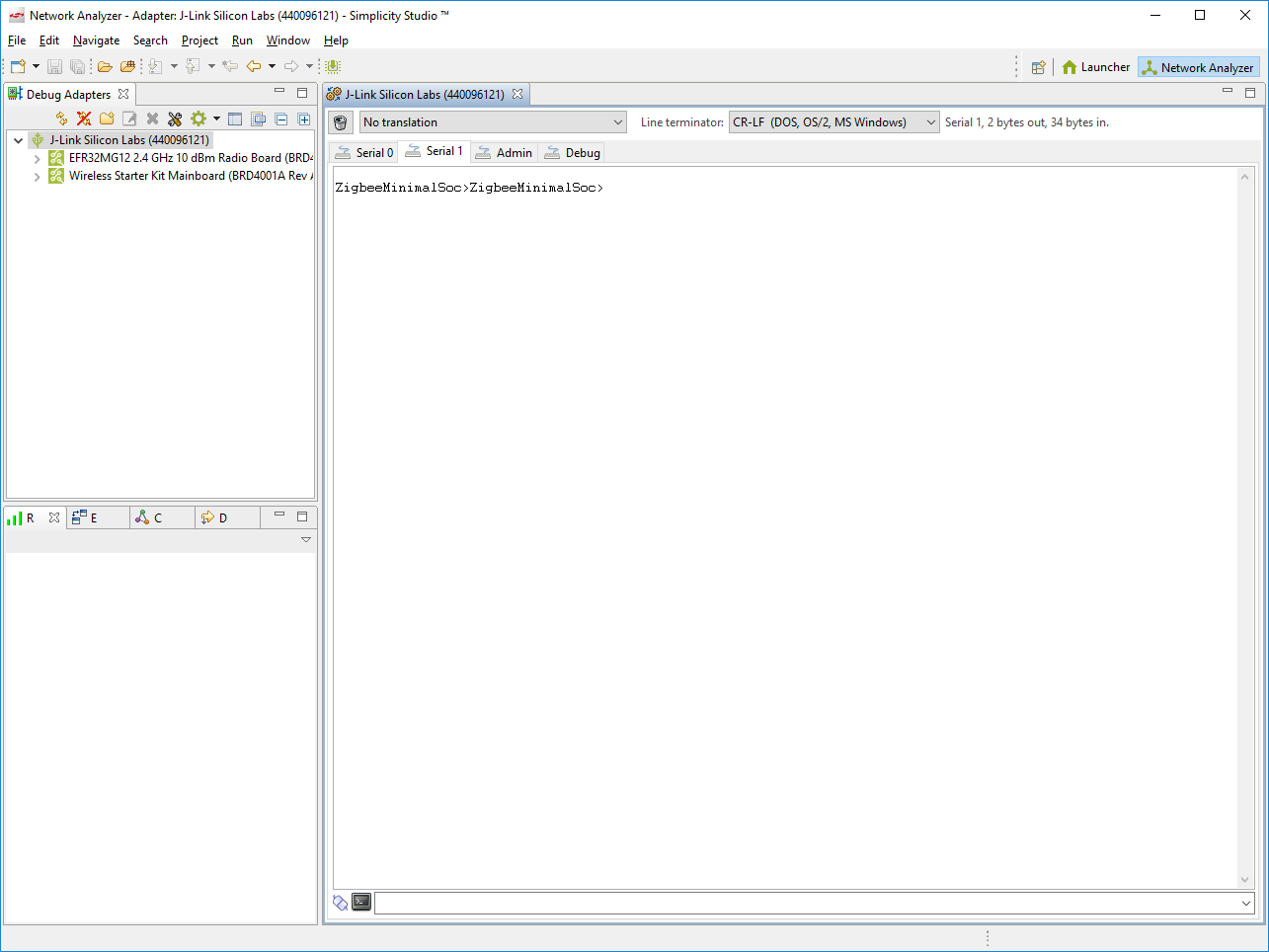Open the No translation dropdown
This screenshot has width=1269, height=952.
coord(493,122)
